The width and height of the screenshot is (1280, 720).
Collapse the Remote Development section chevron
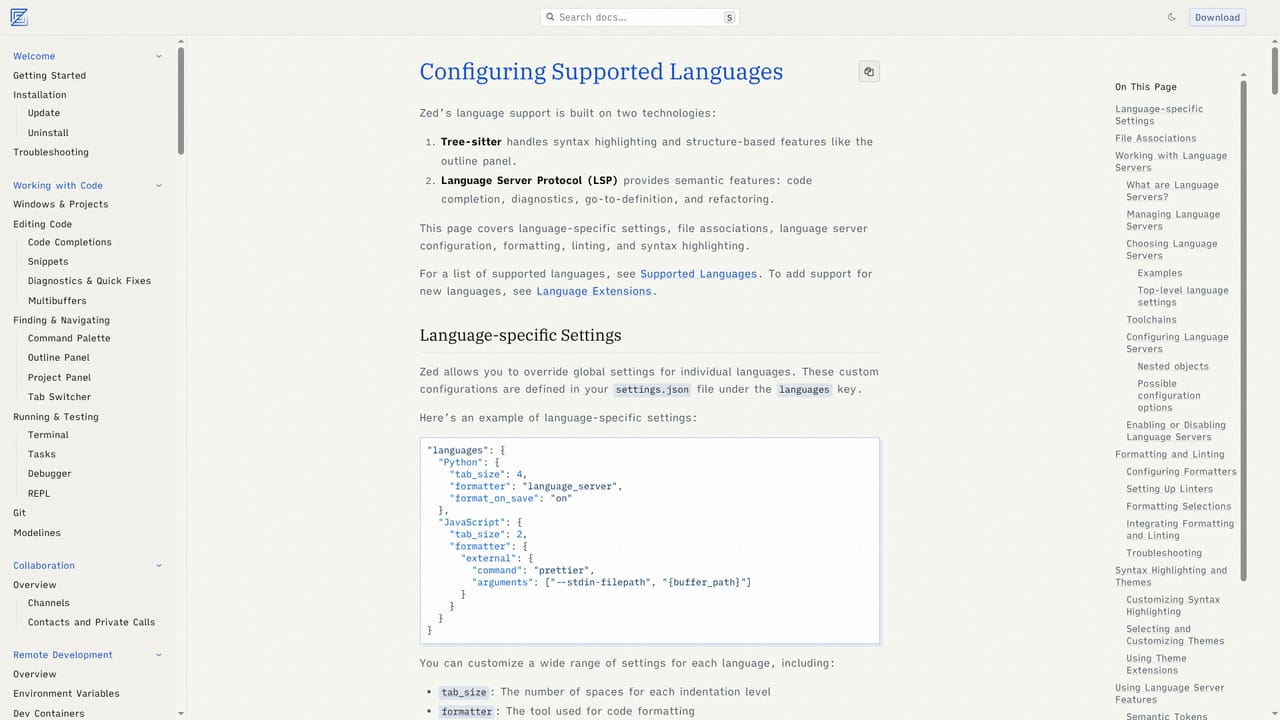[x=159, y=655]
